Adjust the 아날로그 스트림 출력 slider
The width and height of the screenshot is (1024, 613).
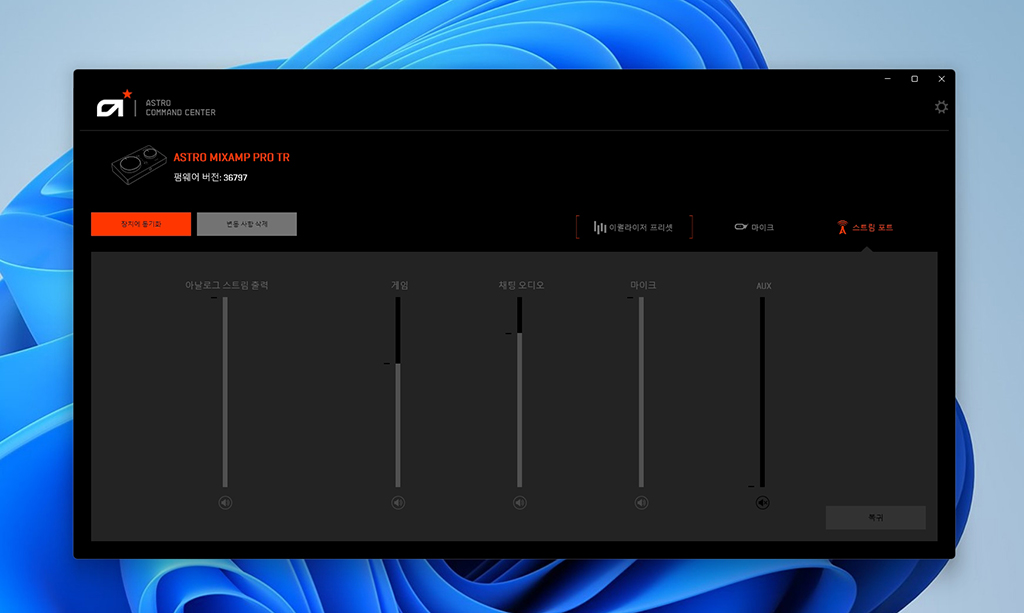click(x=225, y=392)
